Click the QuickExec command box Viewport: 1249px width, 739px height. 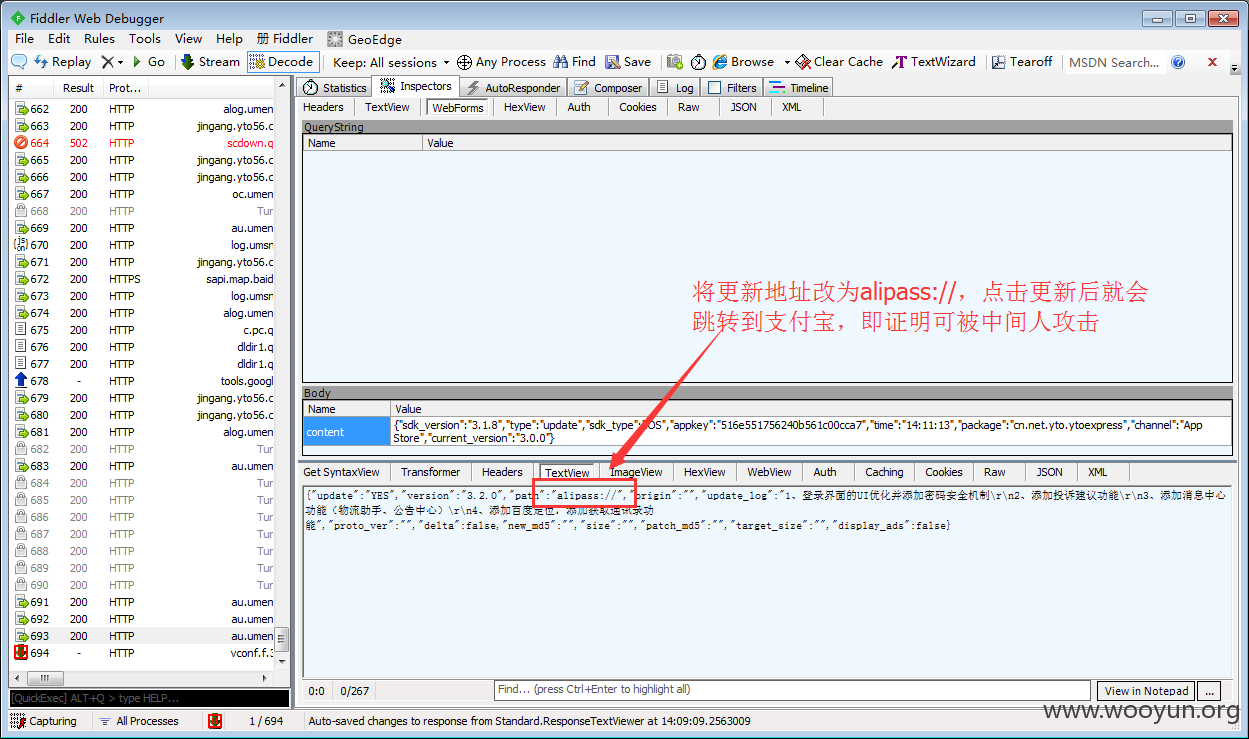tap(149, 698)
